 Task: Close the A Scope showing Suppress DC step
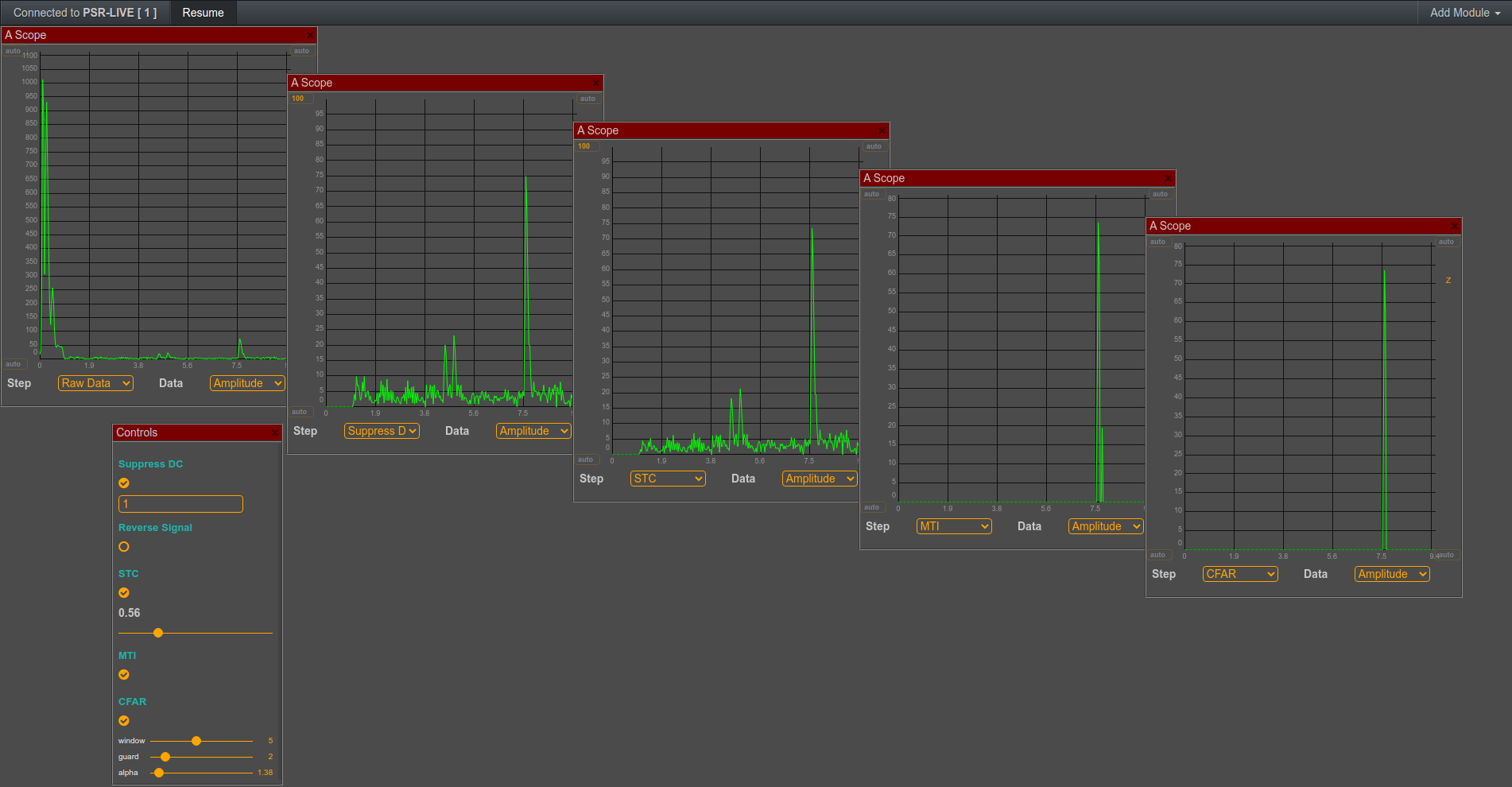pyautogui.click(x=596, y=83)
